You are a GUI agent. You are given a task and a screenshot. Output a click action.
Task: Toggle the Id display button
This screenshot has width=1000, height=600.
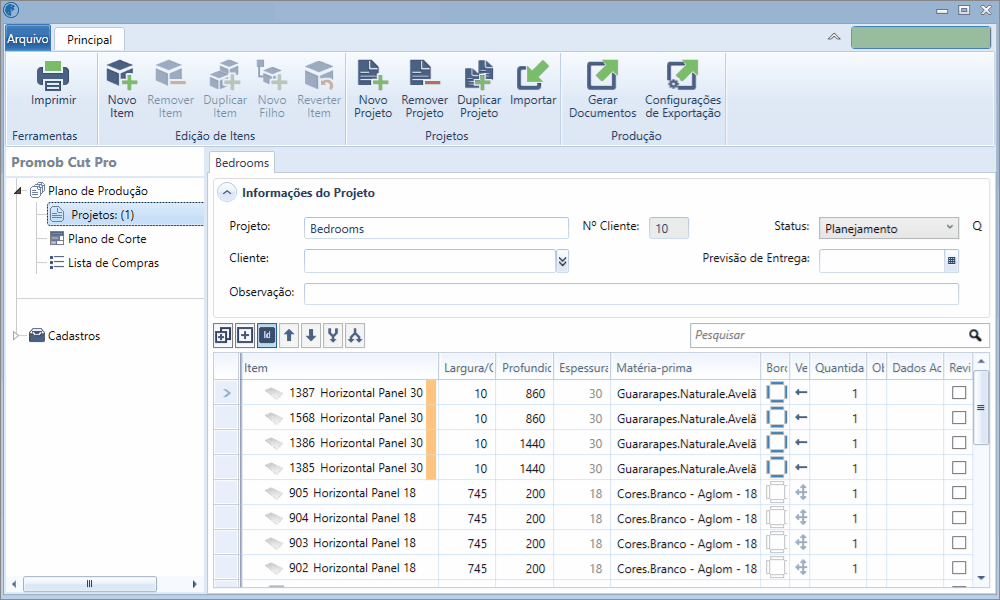click(267, 335)
